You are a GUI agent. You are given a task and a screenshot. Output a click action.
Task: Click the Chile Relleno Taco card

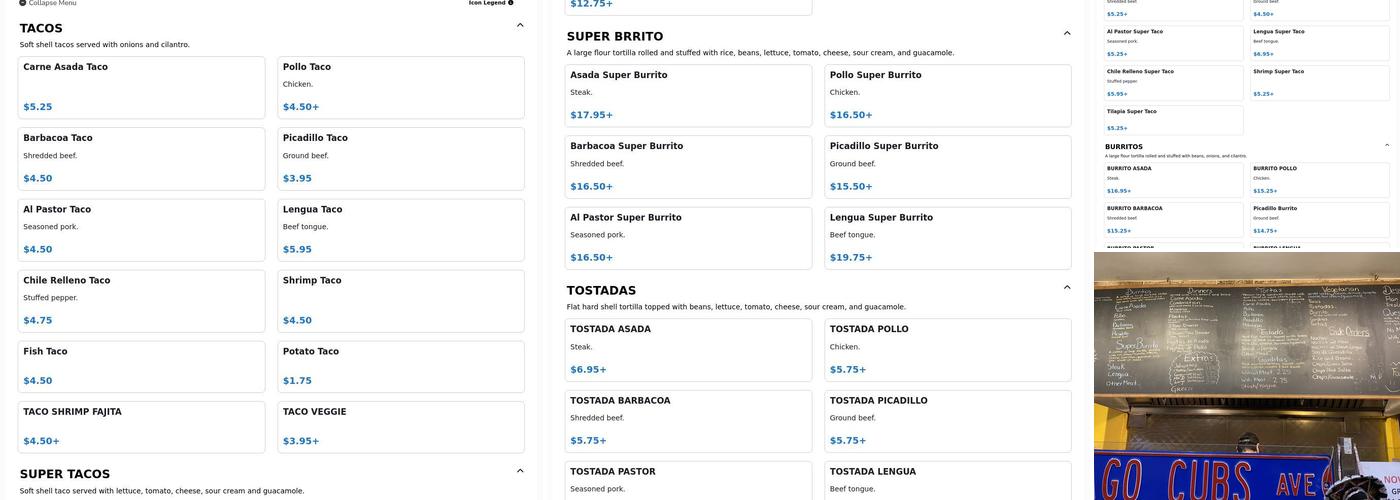click(x=141, y=300)
